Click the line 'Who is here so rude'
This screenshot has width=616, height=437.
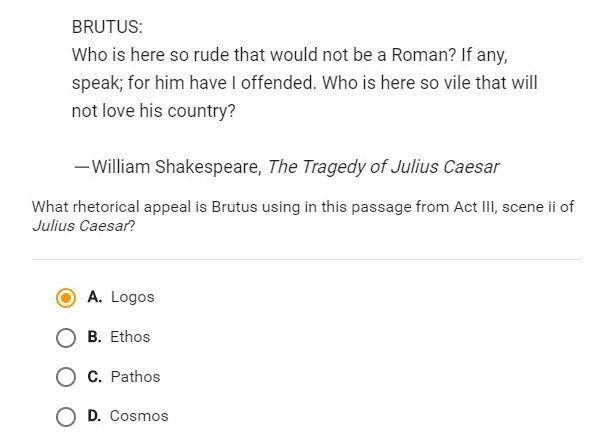[x=297, y=55]
